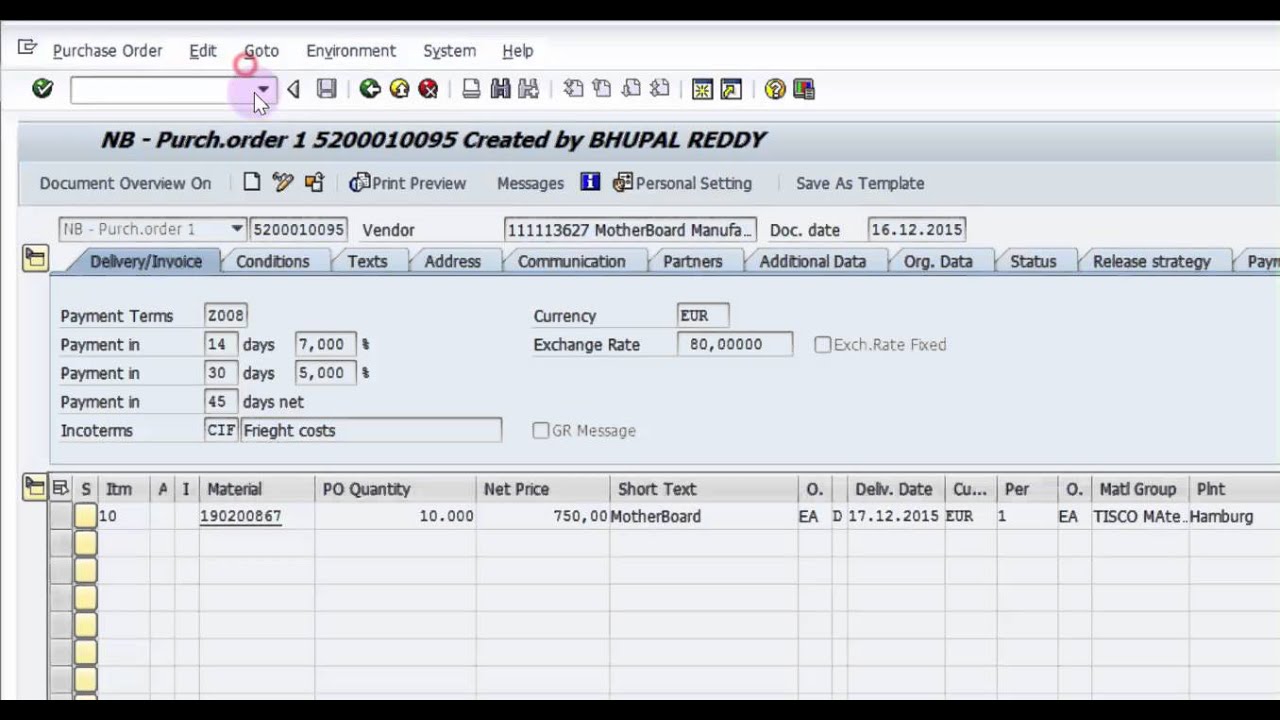Select the Delivery/Invoice tab
The image size is (1280, 720).
coord(146,261)
